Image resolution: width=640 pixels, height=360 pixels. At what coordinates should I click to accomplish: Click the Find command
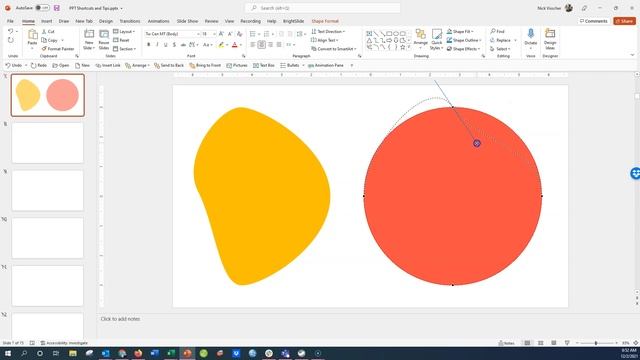498,31
